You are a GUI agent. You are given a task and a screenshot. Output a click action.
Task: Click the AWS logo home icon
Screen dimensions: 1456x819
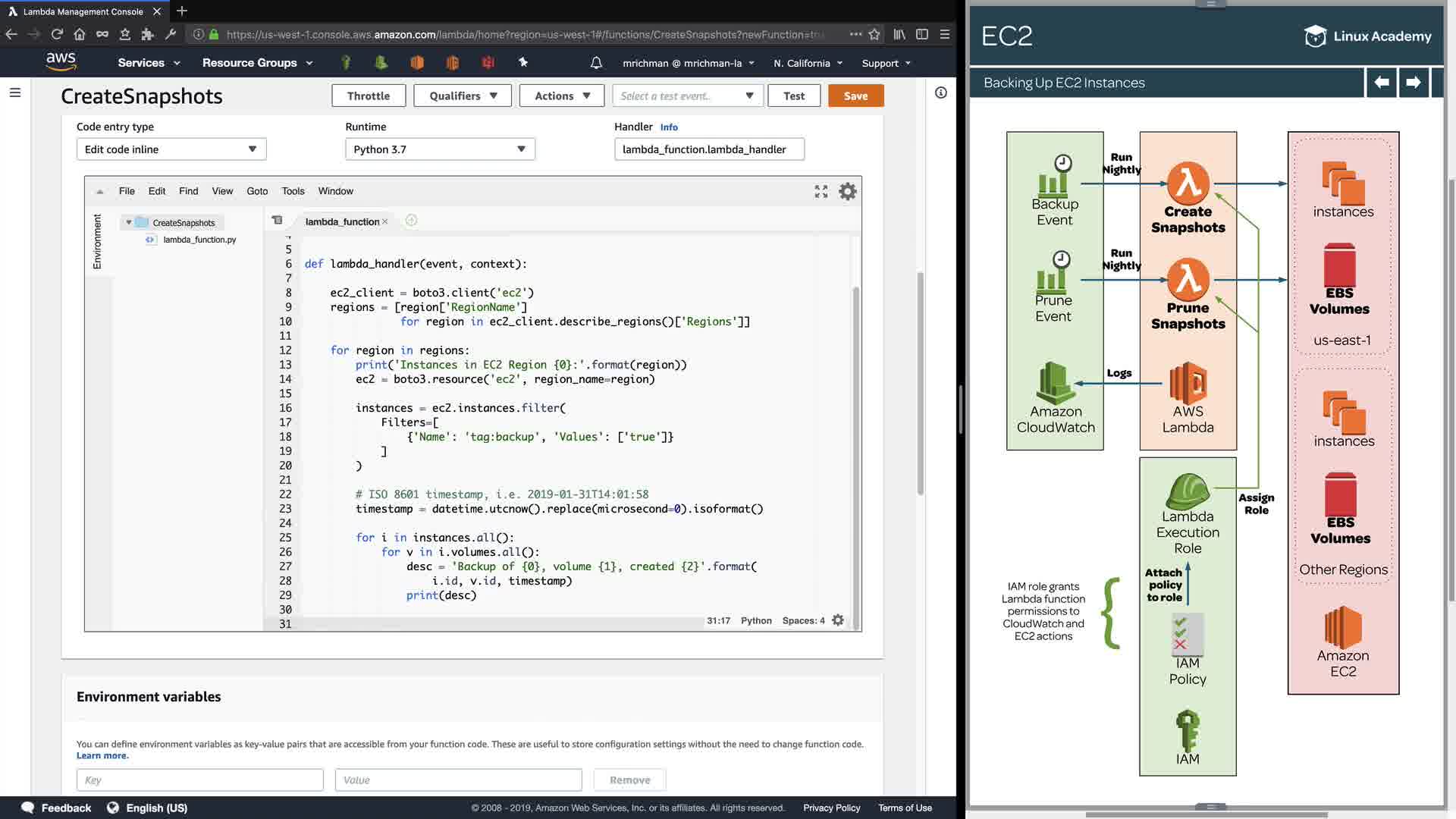(x=61, y=62)
